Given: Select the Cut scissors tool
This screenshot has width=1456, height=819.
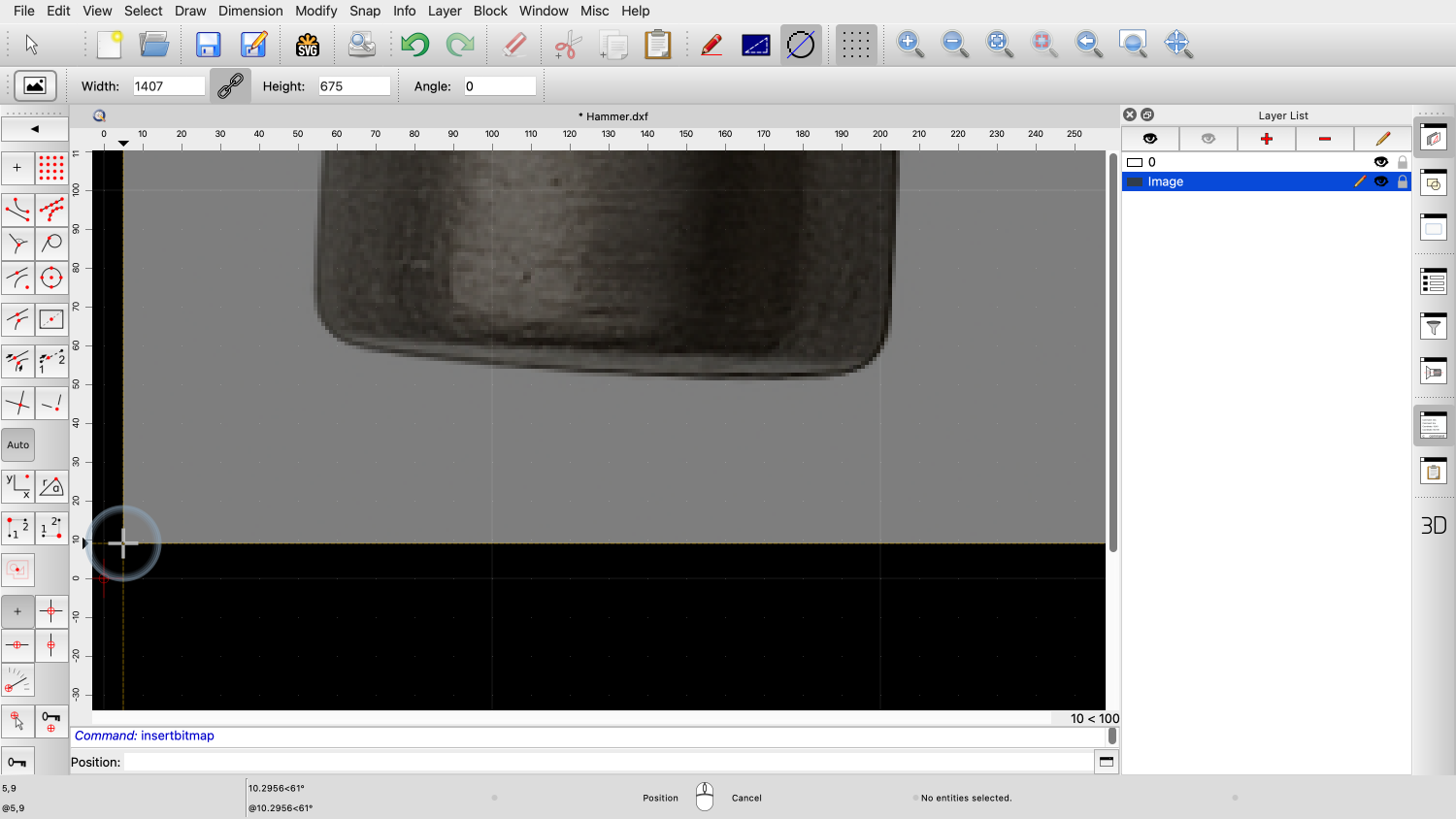Looking at the screenshot, I should click(x=568, y=45).
